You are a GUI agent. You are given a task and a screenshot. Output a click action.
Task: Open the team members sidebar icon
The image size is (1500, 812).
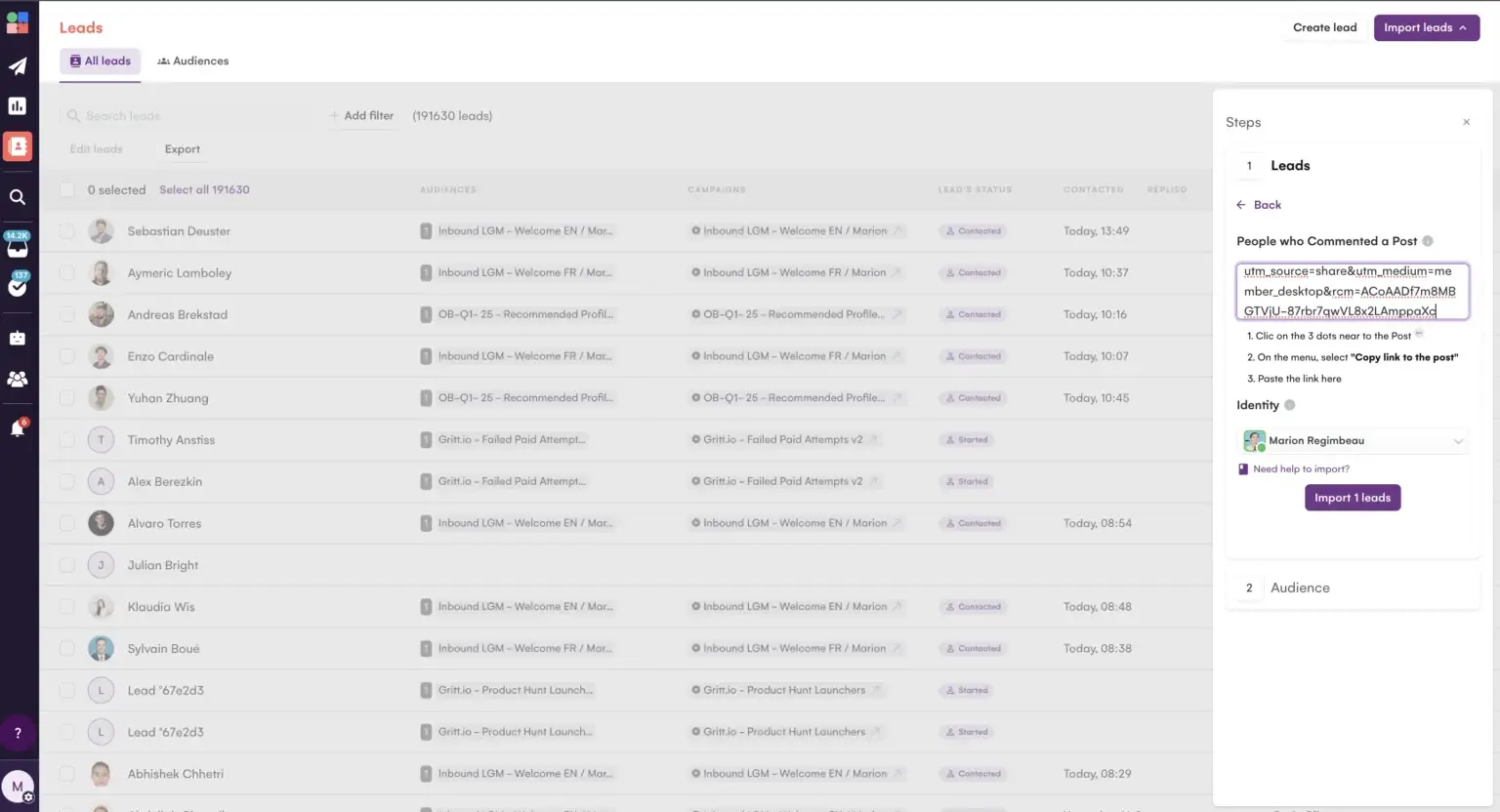18,379
